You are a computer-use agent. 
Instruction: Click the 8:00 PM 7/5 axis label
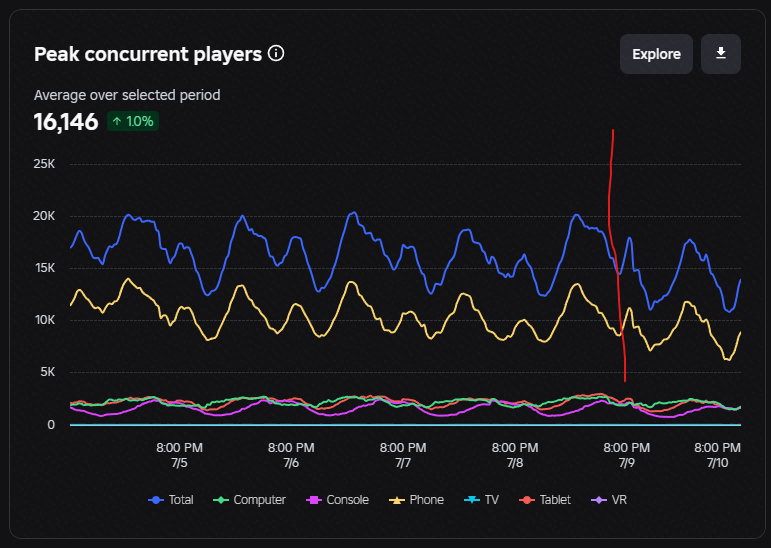179,455
